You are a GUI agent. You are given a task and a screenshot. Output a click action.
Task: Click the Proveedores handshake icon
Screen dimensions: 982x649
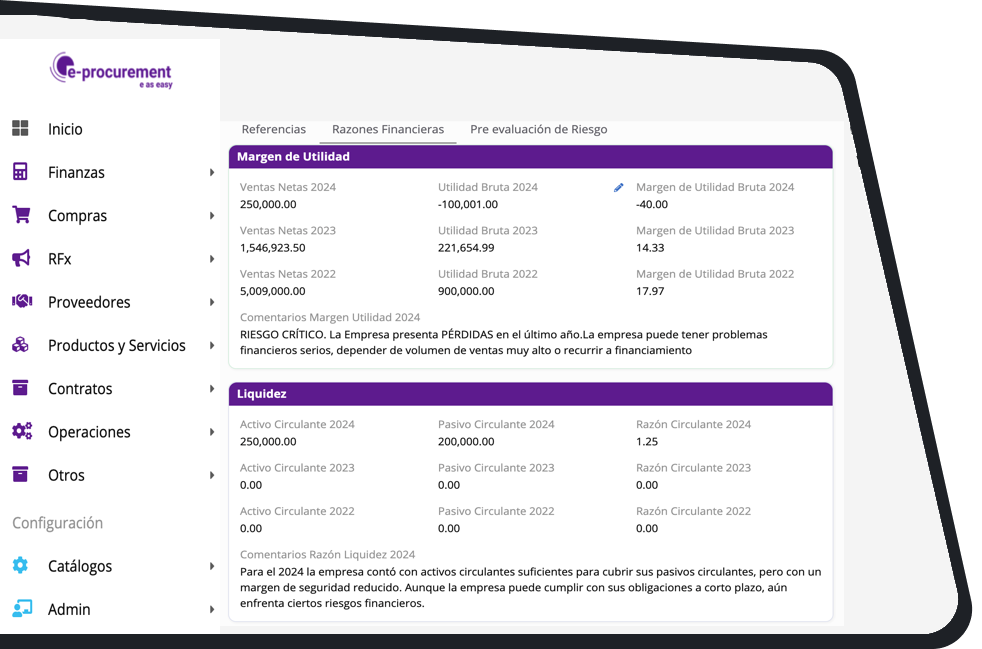[x=21, y=302]
